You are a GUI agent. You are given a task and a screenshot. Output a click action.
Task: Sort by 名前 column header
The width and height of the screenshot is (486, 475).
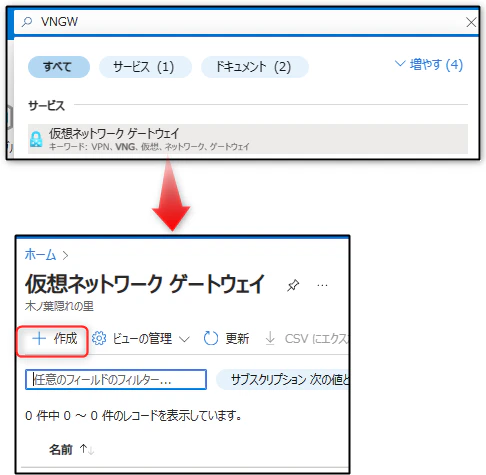(x=61, y=450)
